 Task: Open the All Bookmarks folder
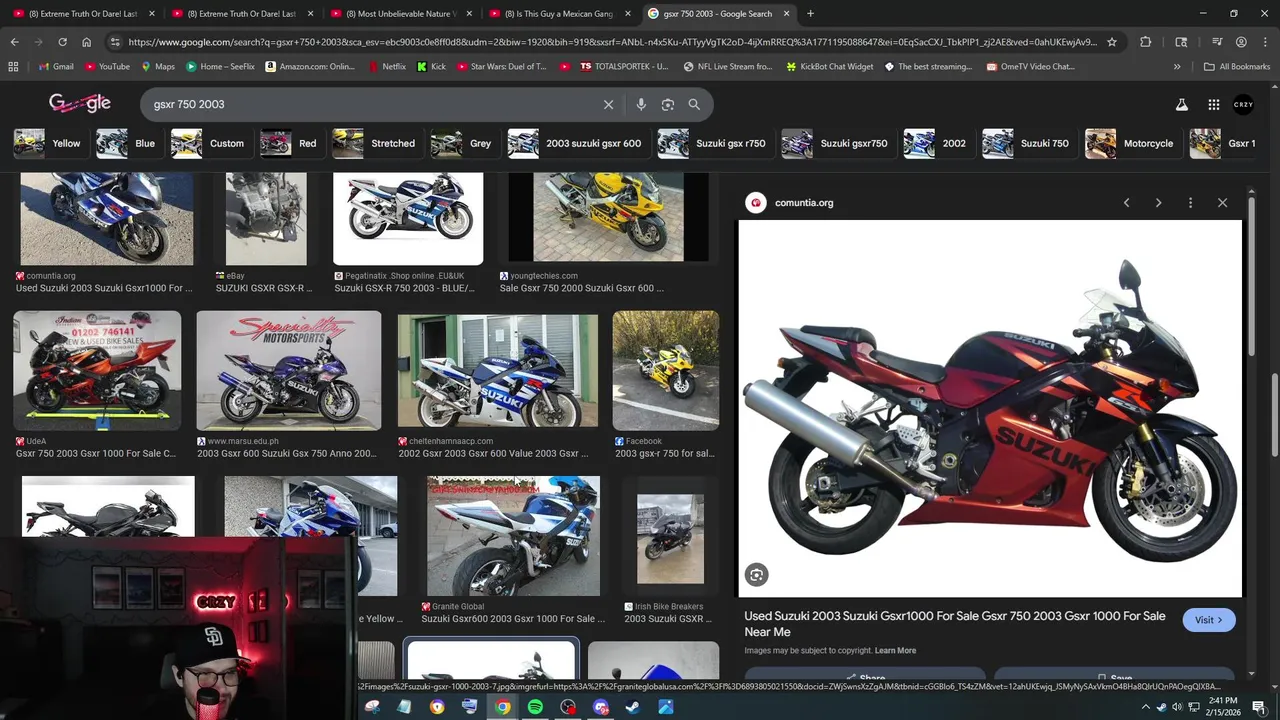click(1237, 66)
